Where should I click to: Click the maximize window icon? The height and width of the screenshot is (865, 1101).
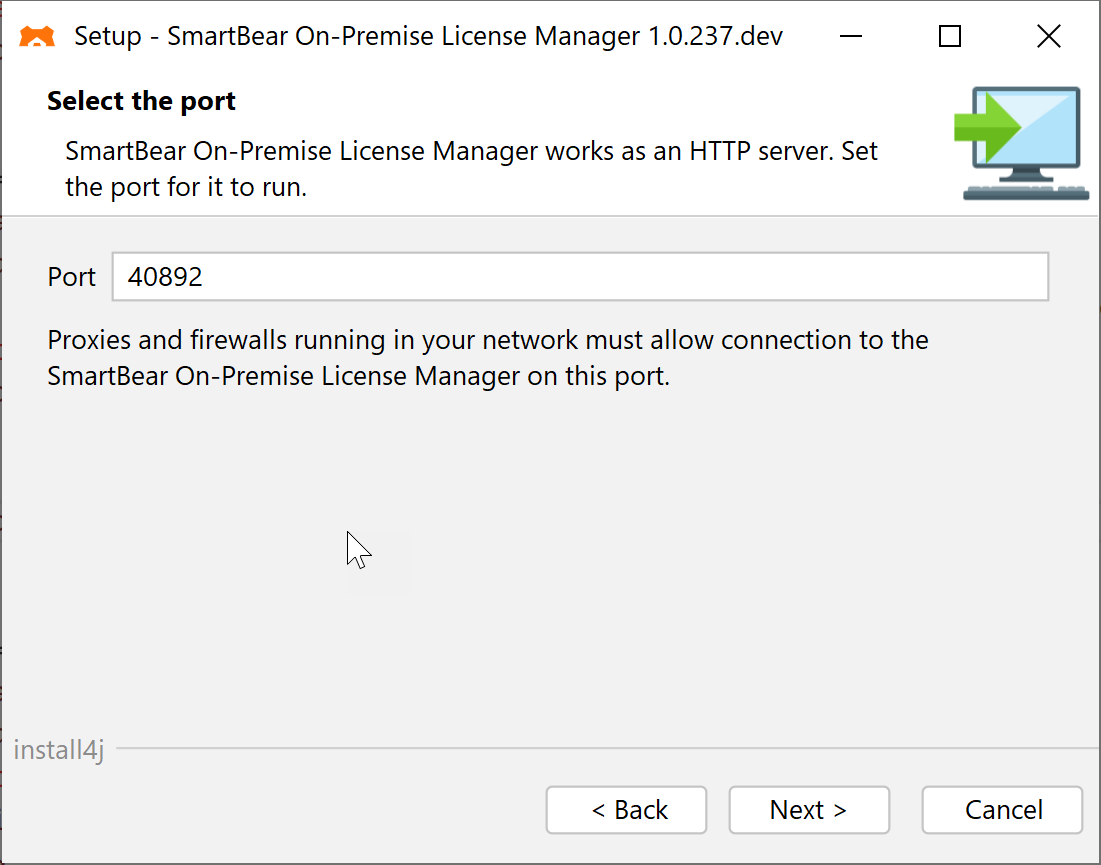pyautogui.click(x=949, y=36)
